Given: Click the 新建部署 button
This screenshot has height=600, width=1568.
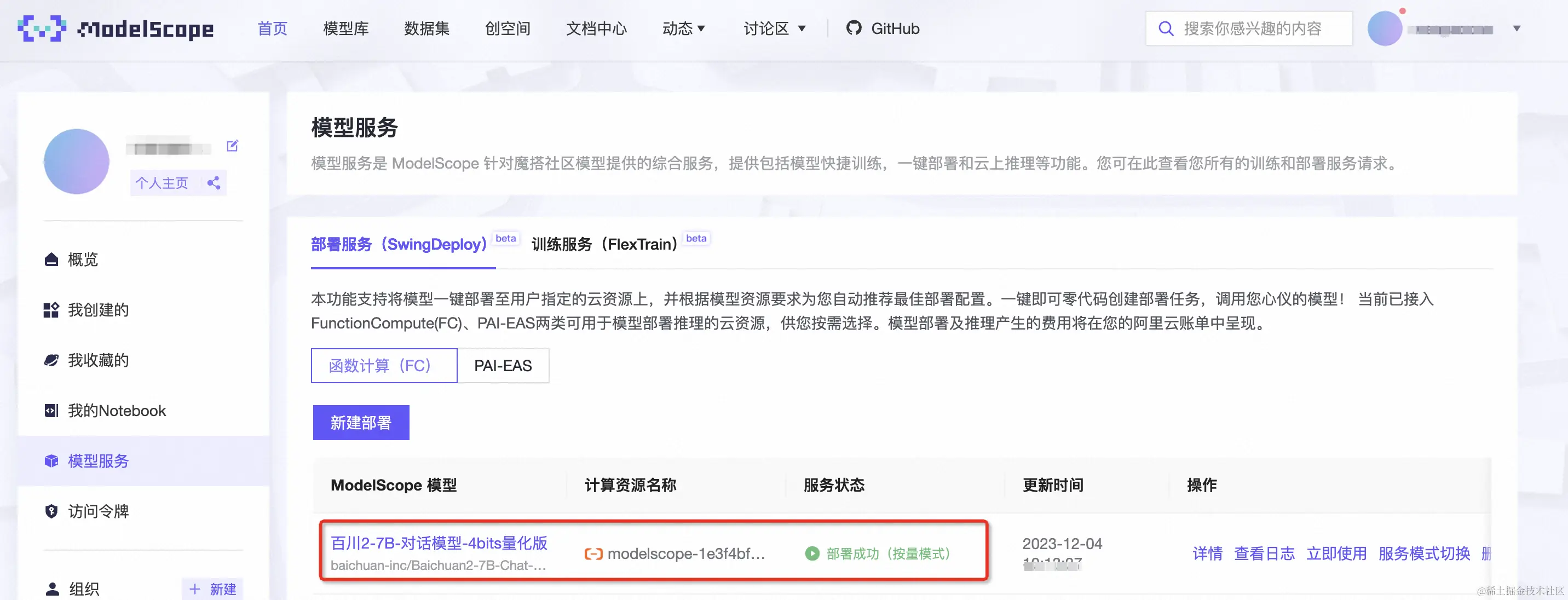Looking at the screenshot, I should [x=361, y=422].
